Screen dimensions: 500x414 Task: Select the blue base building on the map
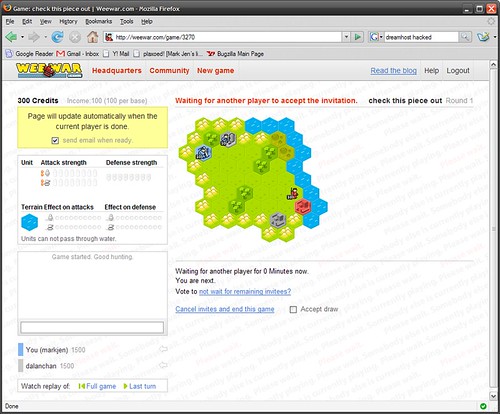(203, 153)
